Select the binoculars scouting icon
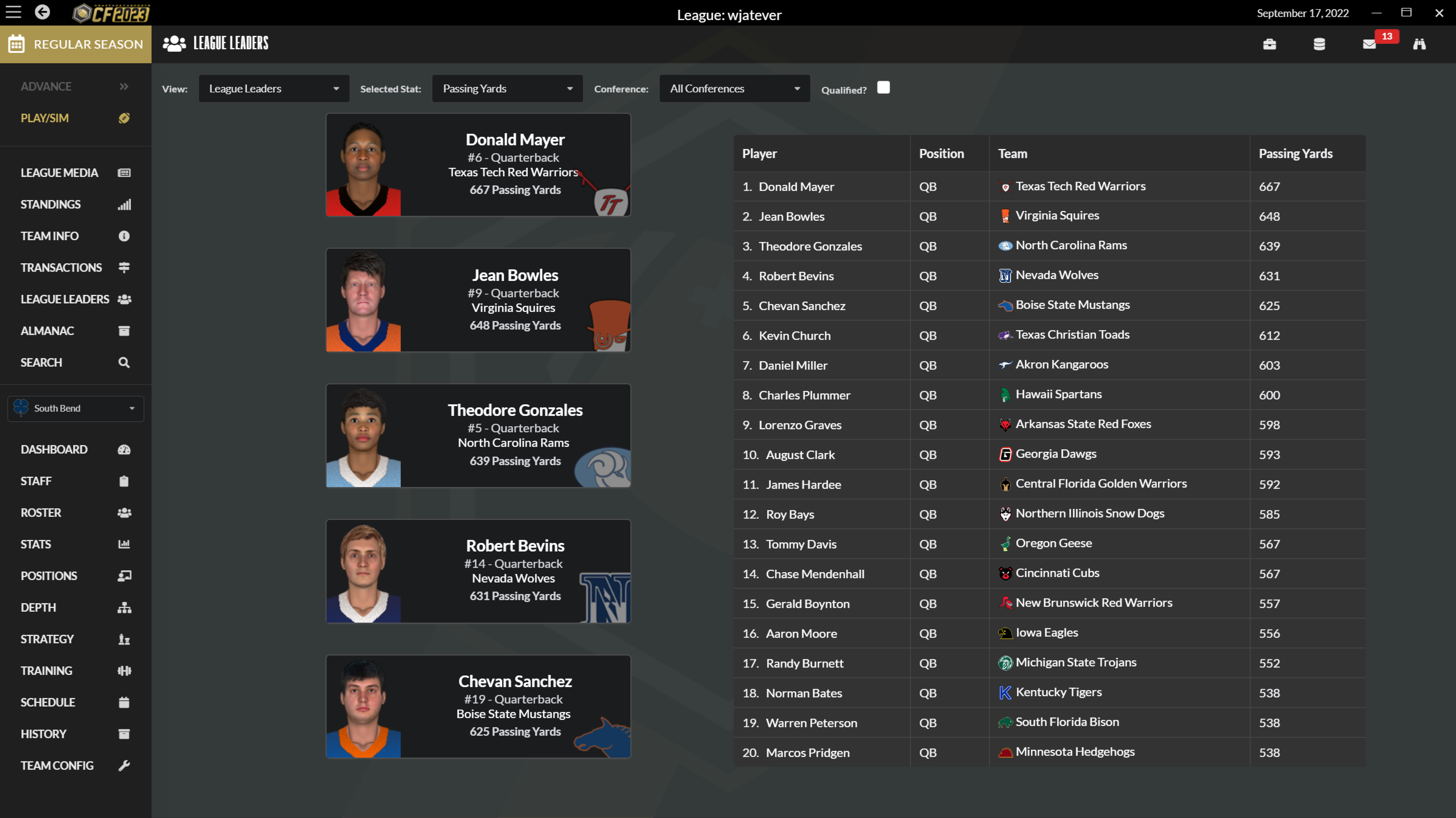Image resolution: width=1456 pixels, height=818 pixels. [x=1419, y=44]
